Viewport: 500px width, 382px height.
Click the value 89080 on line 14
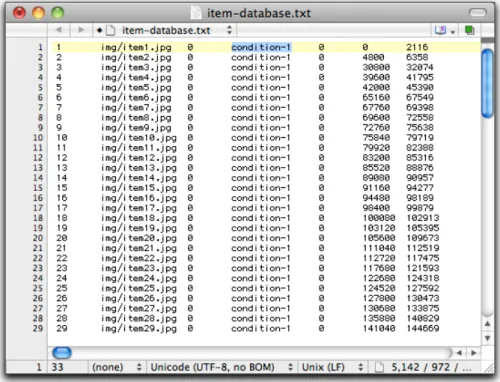[376, 178]
